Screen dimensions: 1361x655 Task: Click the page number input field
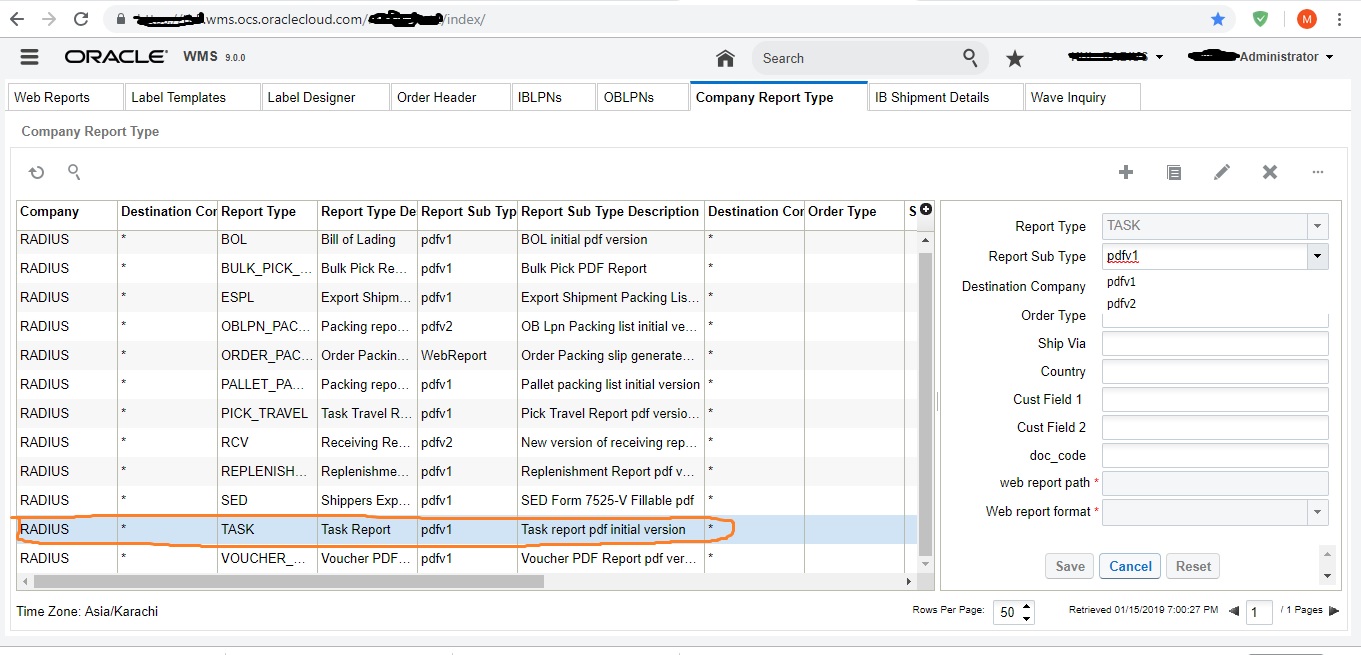point(1259,612)
